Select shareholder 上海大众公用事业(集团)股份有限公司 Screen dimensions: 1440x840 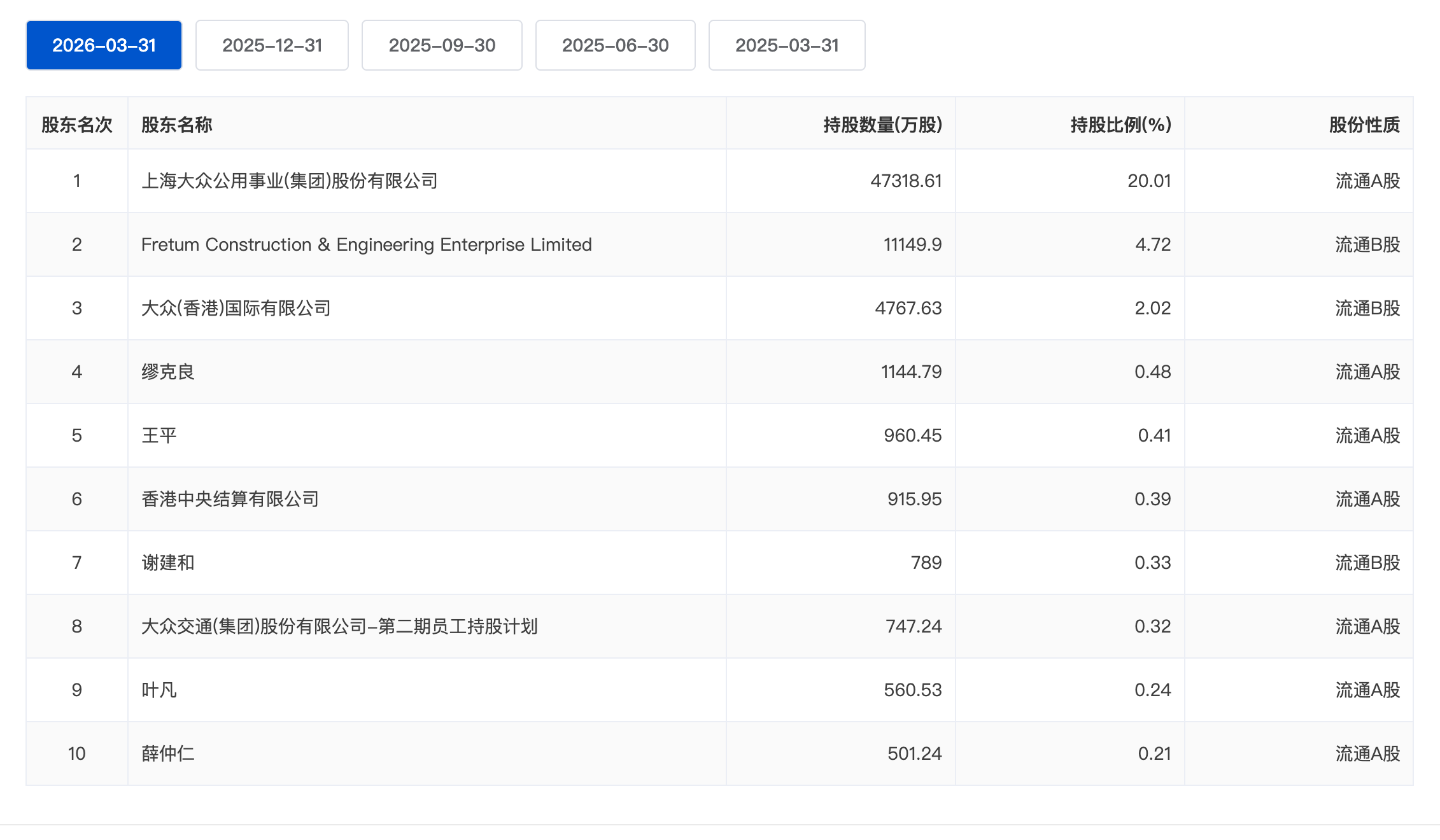(x=290, y=181)
